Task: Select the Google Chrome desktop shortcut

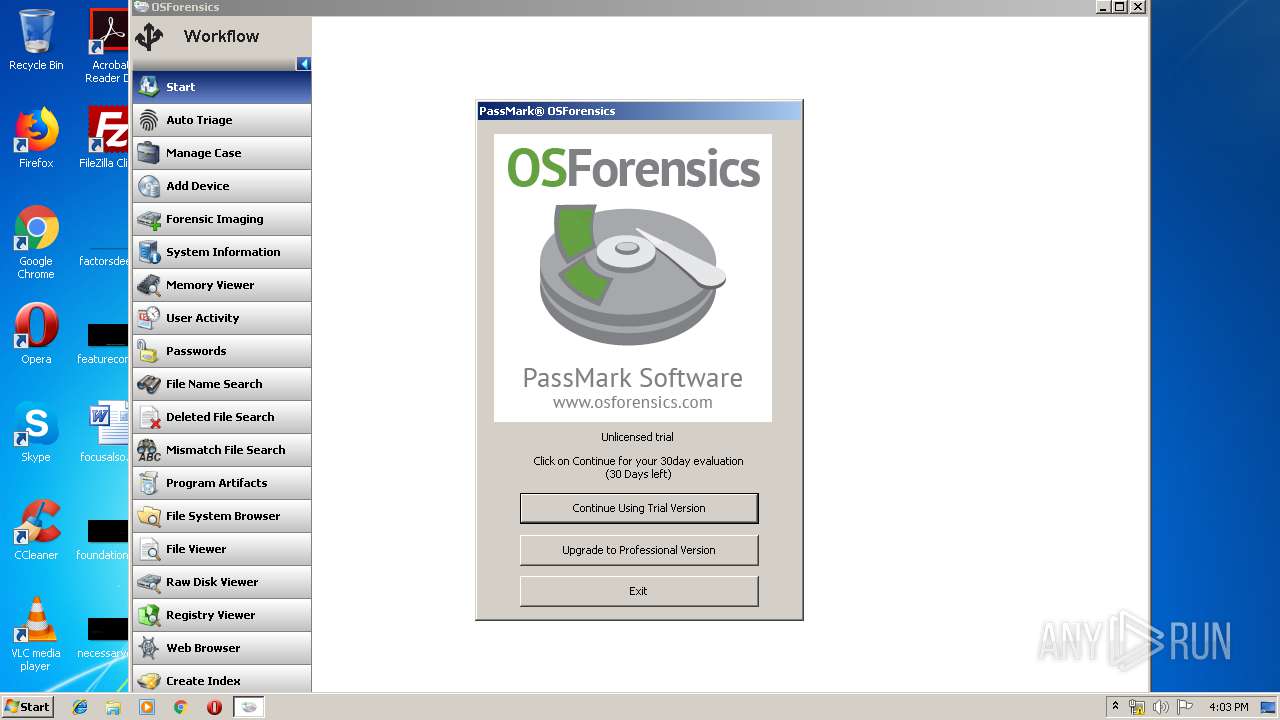Action: point(36,243)
